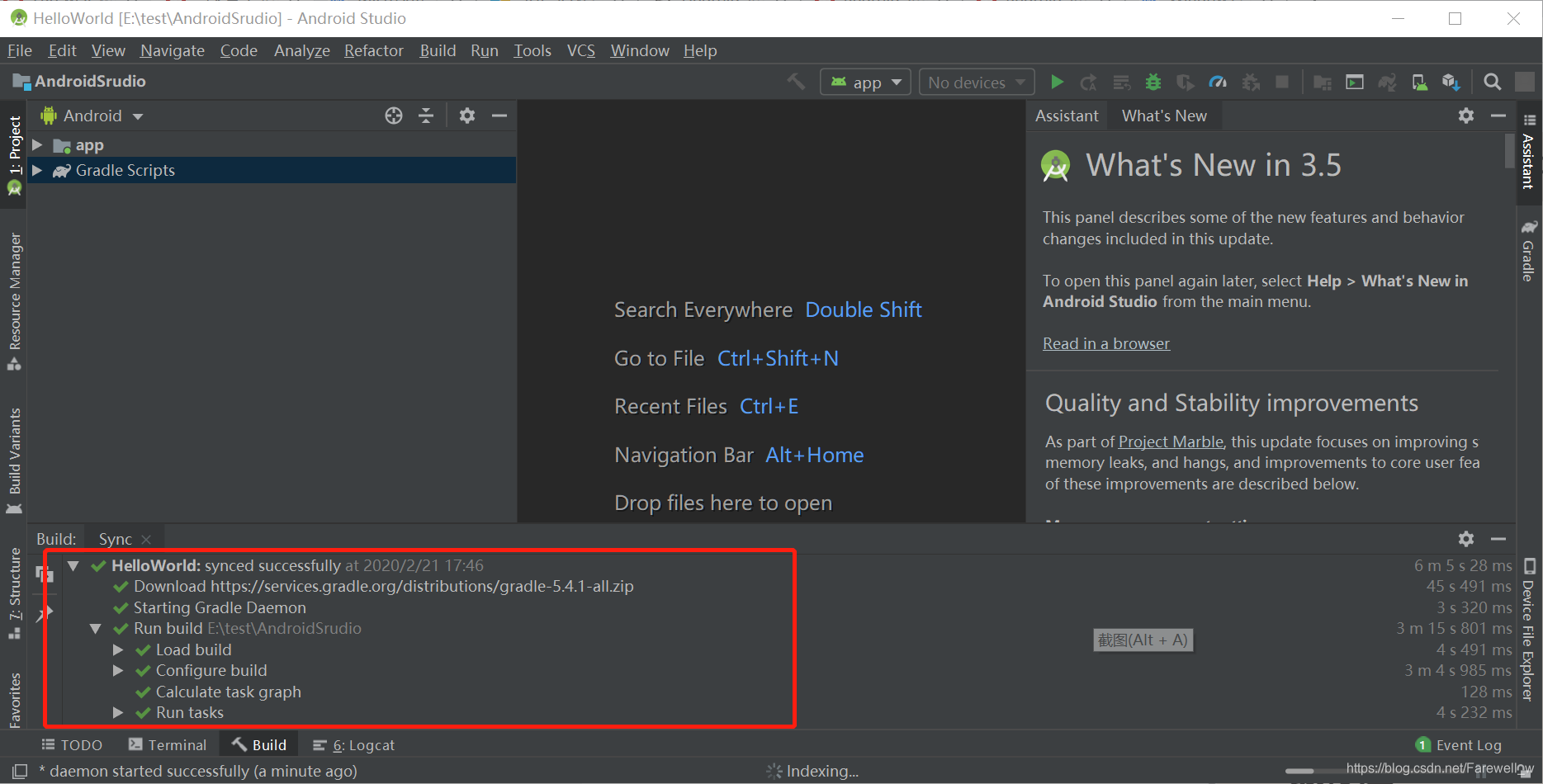Open the VCS menu
Viewport: 1543px width, 784px height.
(581, 50)
